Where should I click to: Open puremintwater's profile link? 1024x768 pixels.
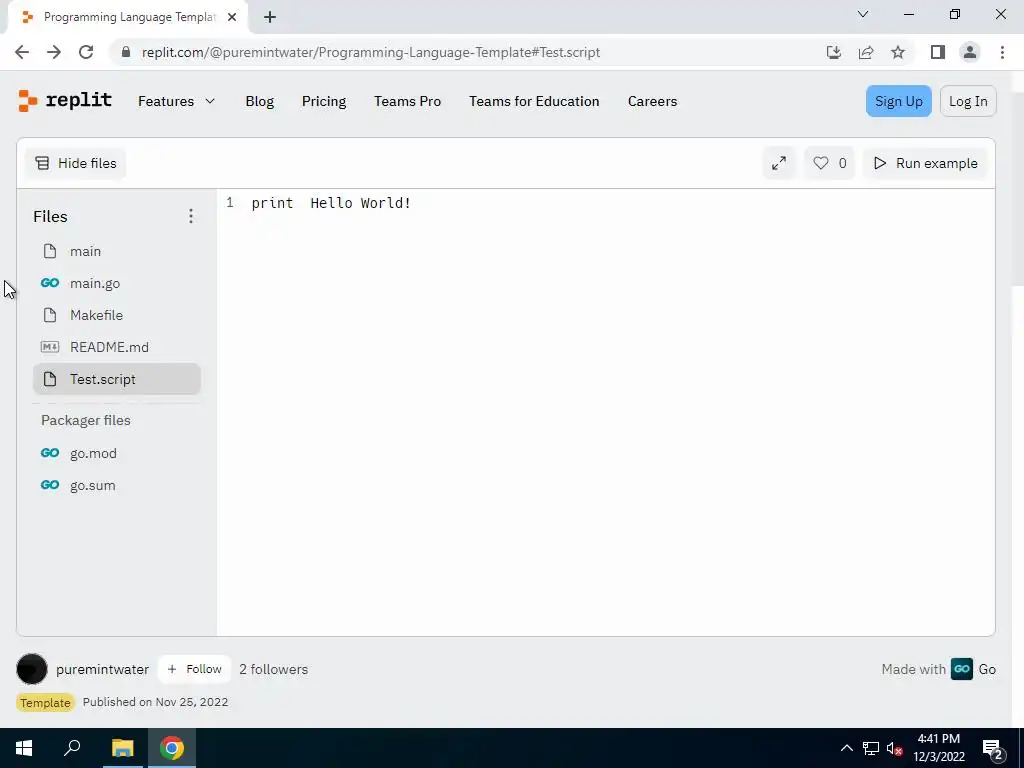point(103,669)
